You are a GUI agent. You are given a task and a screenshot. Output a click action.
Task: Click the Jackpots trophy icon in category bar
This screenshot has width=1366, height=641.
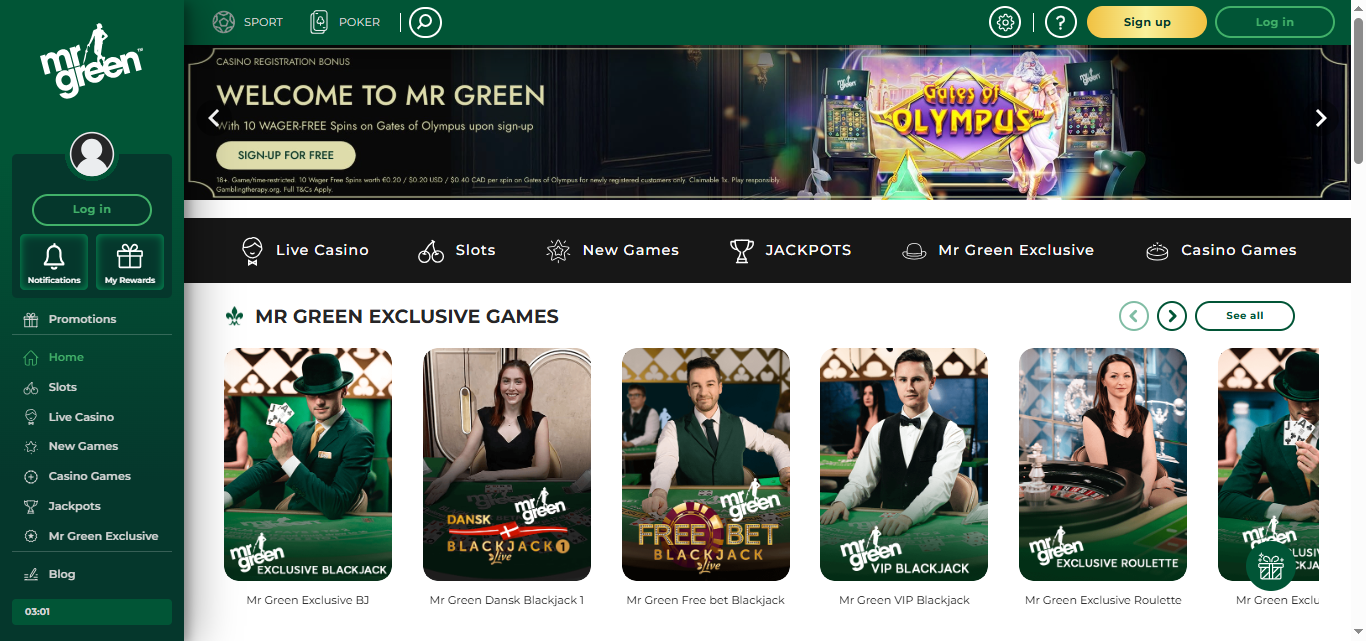[741, 251]
